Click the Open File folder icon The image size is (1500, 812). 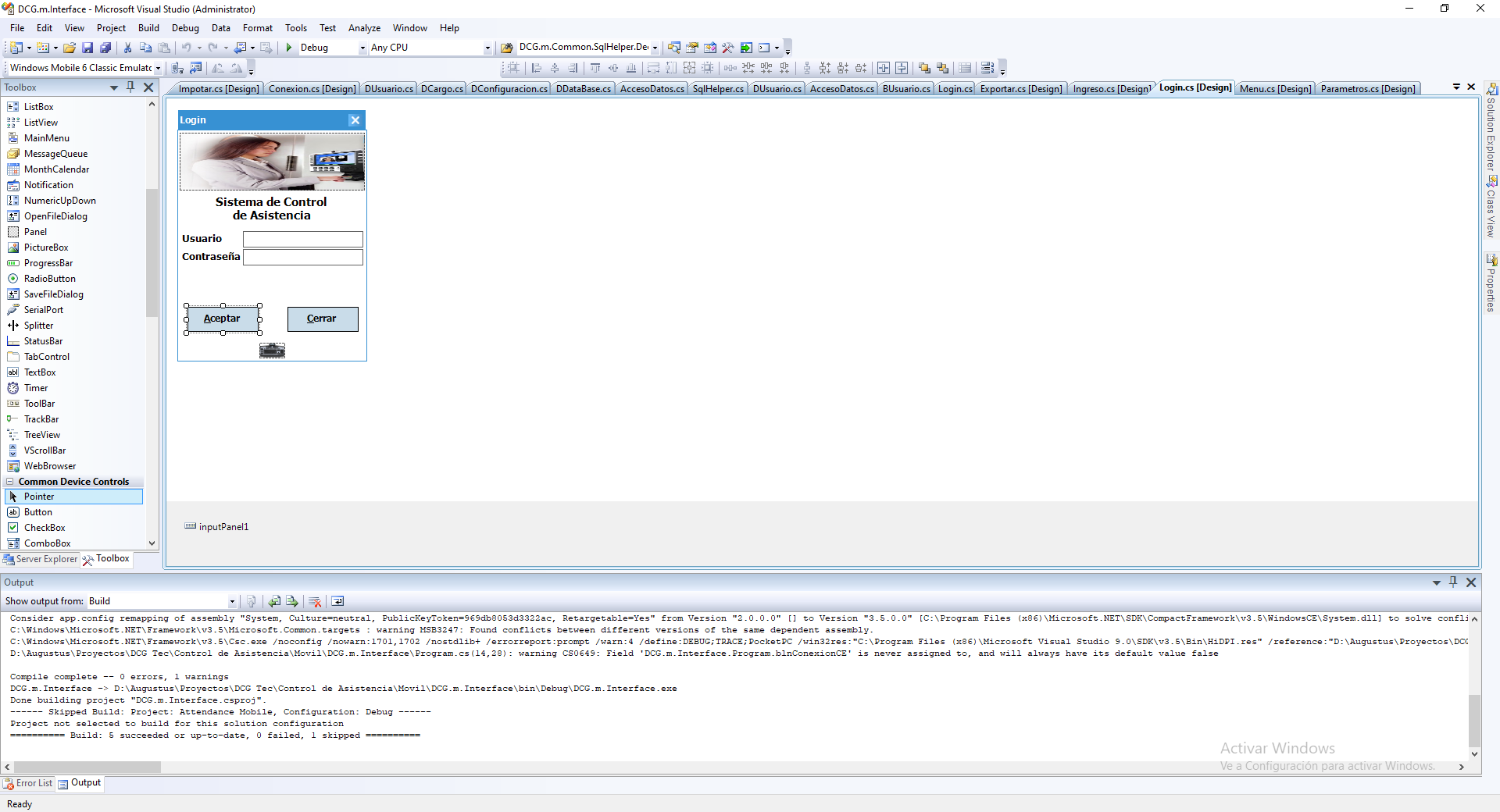pyautogui.click(x=70, y=48)
